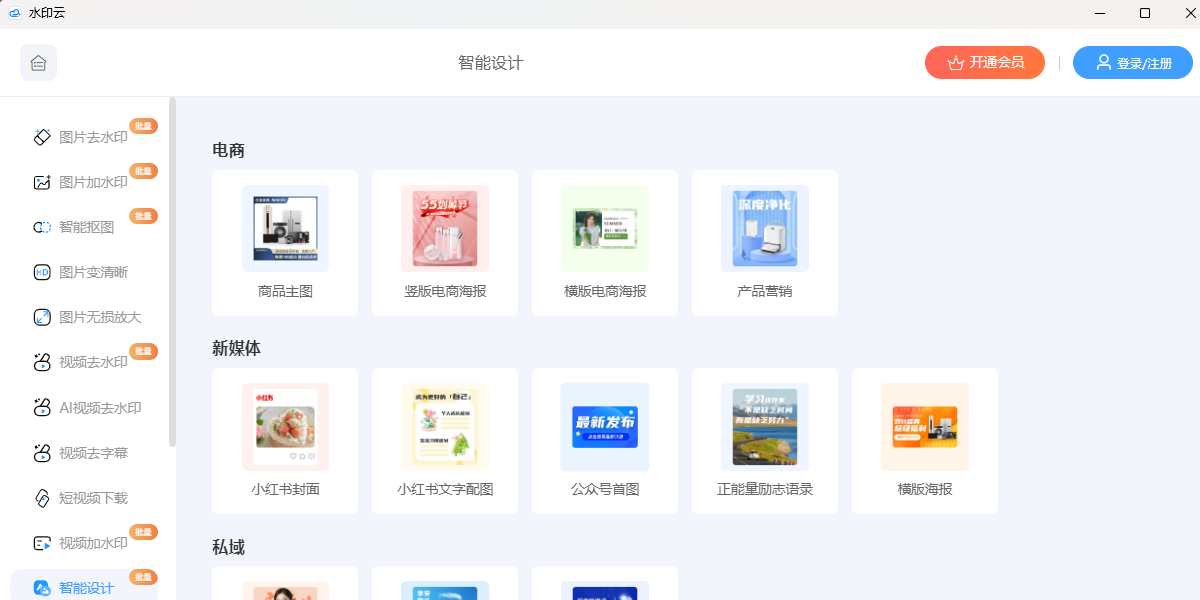Open the 图片去水印 menu item
The width and height of the screenshot is (1200, 600).
84,137
